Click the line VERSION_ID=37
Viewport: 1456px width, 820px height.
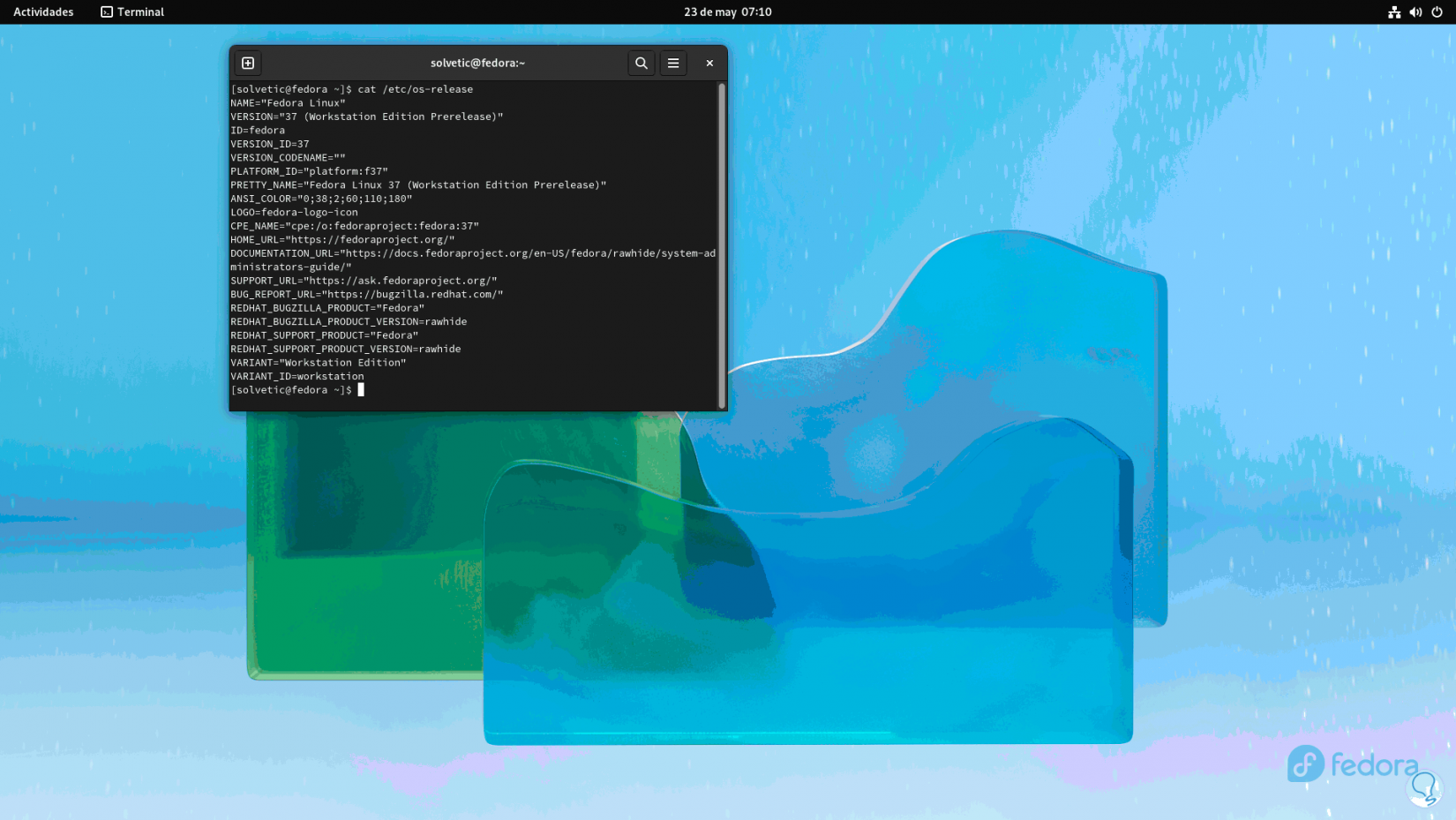[x=270, y=144]
